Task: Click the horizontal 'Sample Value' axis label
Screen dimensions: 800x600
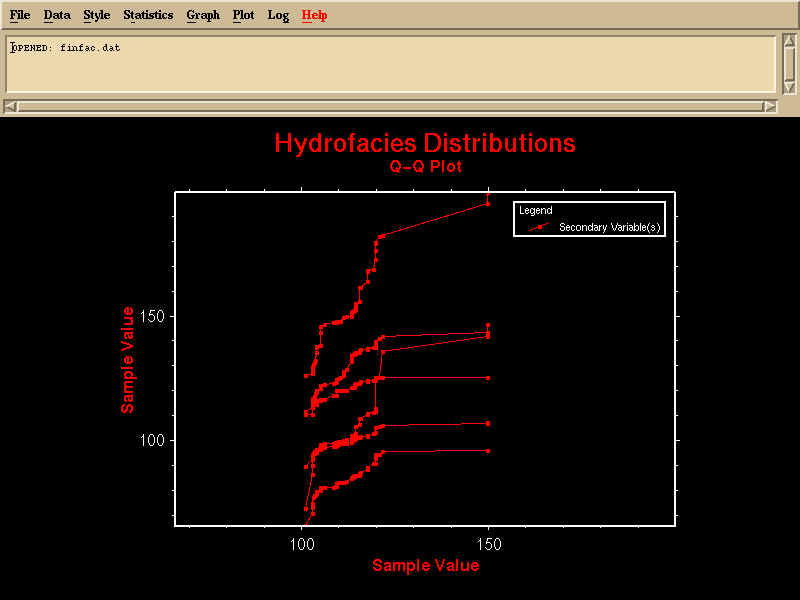Action: [x=426, y=565]
